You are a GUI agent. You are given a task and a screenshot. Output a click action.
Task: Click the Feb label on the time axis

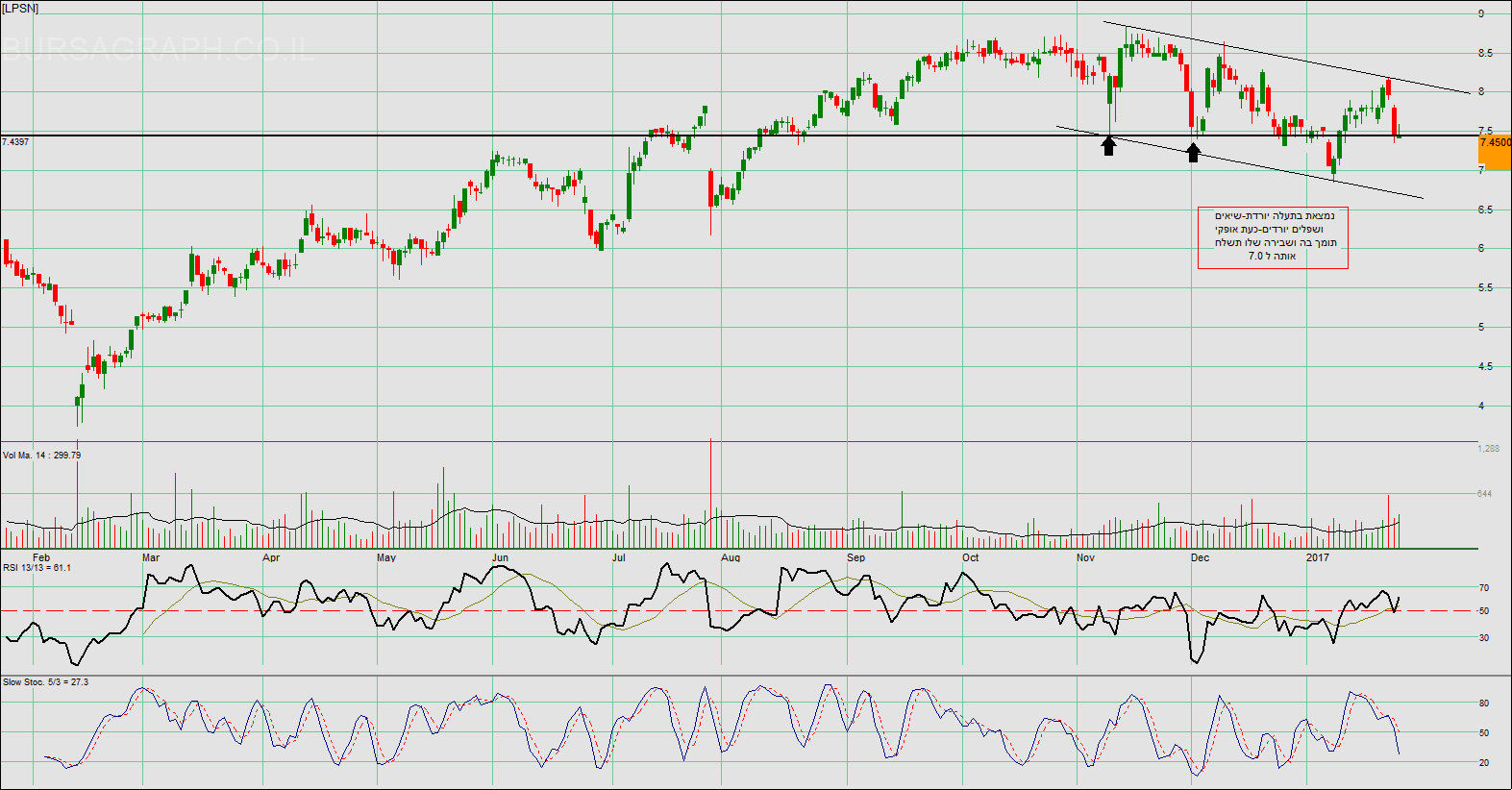(x=41, y=557)
